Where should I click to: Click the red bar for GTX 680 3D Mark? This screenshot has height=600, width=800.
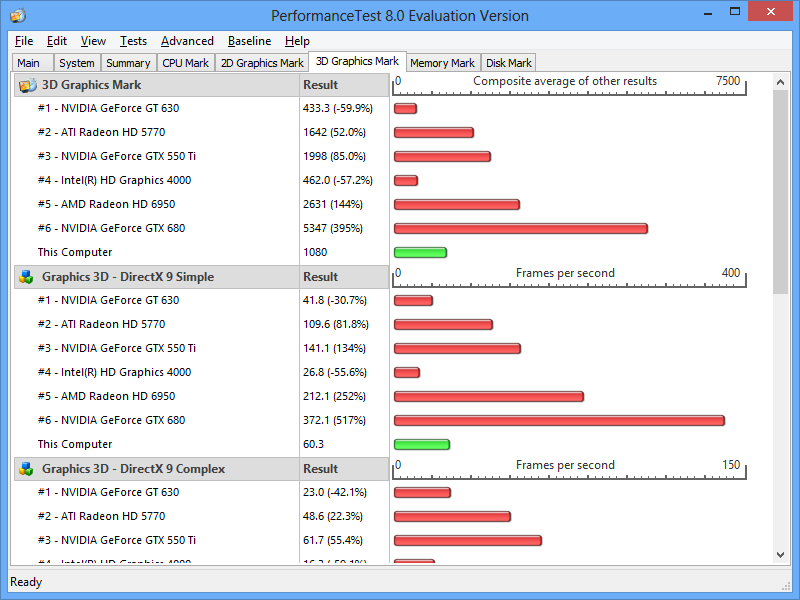[x=521, y=229]
